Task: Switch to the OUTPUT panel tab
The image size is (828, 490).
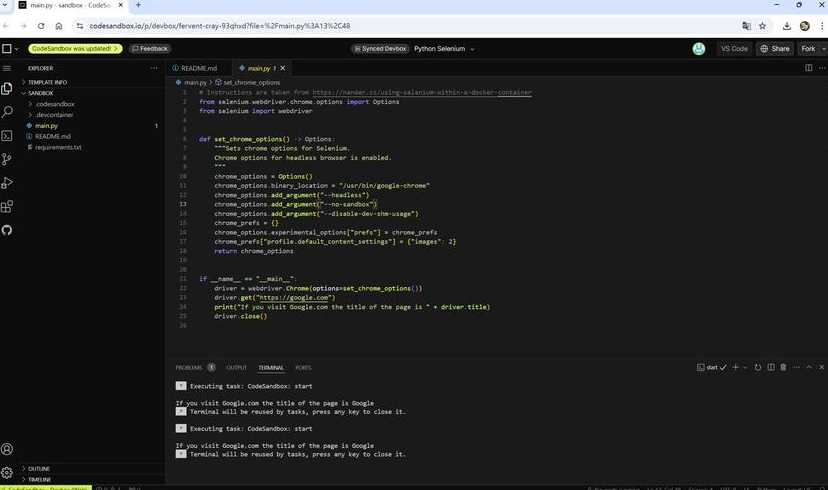Action: [236, 368]
